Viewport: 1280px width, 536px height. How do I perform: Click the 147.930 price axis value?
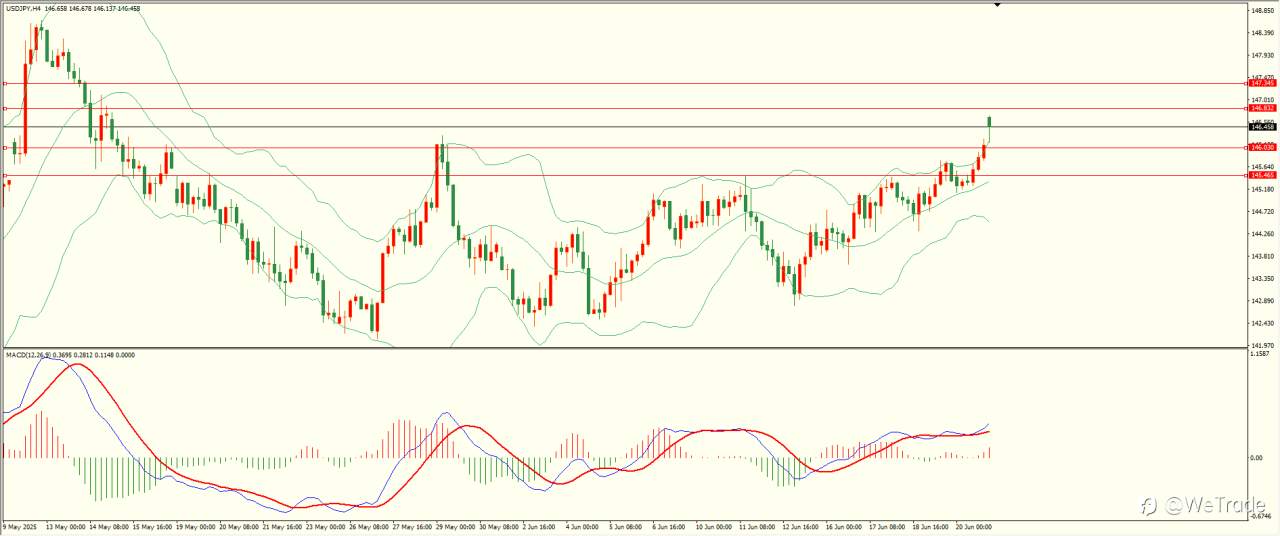pyautogui.click(x=1263, y=55)
